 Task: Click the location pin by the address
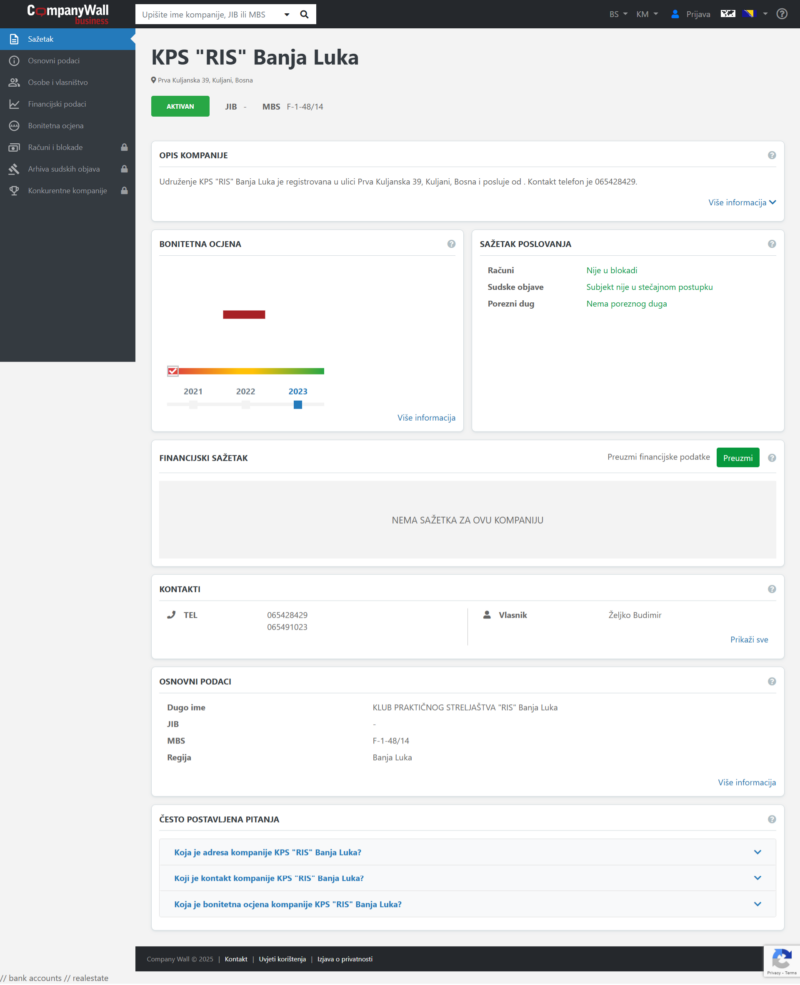pyautogui.click(x=153, y=80)
